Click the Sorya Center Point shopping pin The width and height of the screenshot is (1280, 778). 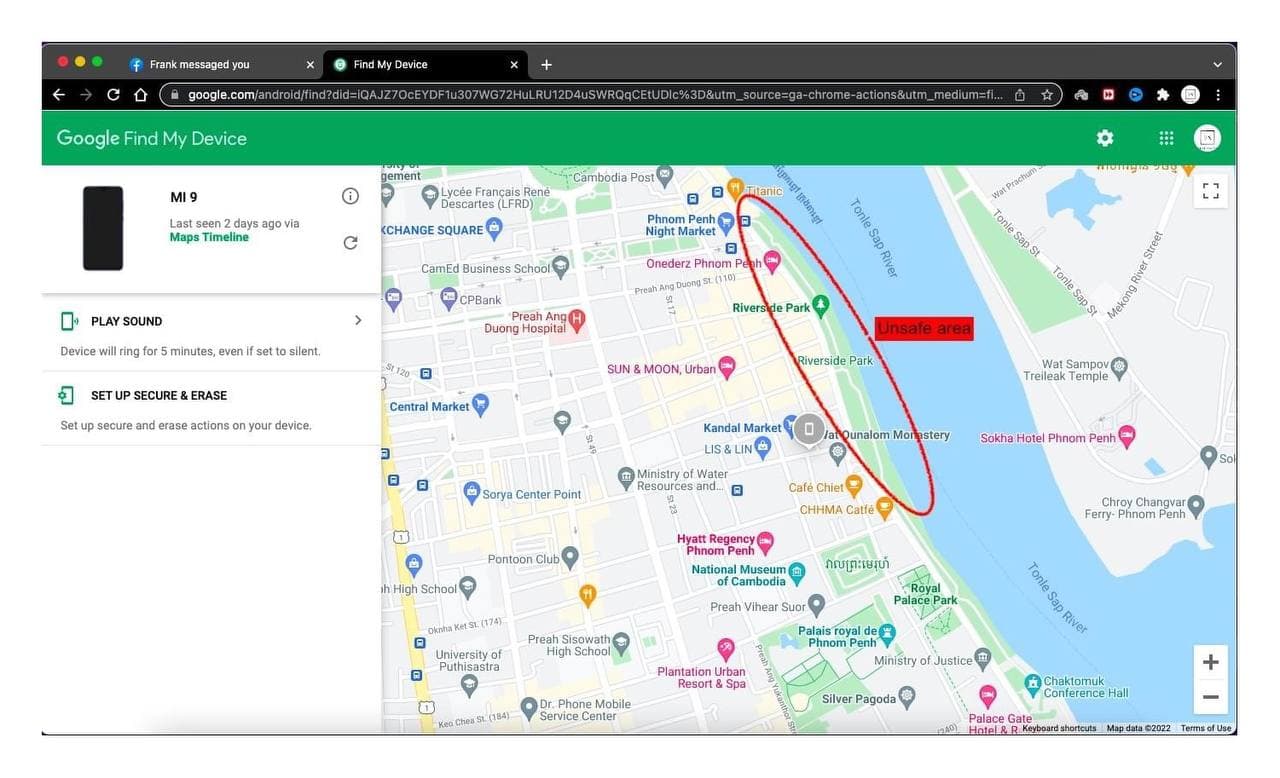[472, 492]
